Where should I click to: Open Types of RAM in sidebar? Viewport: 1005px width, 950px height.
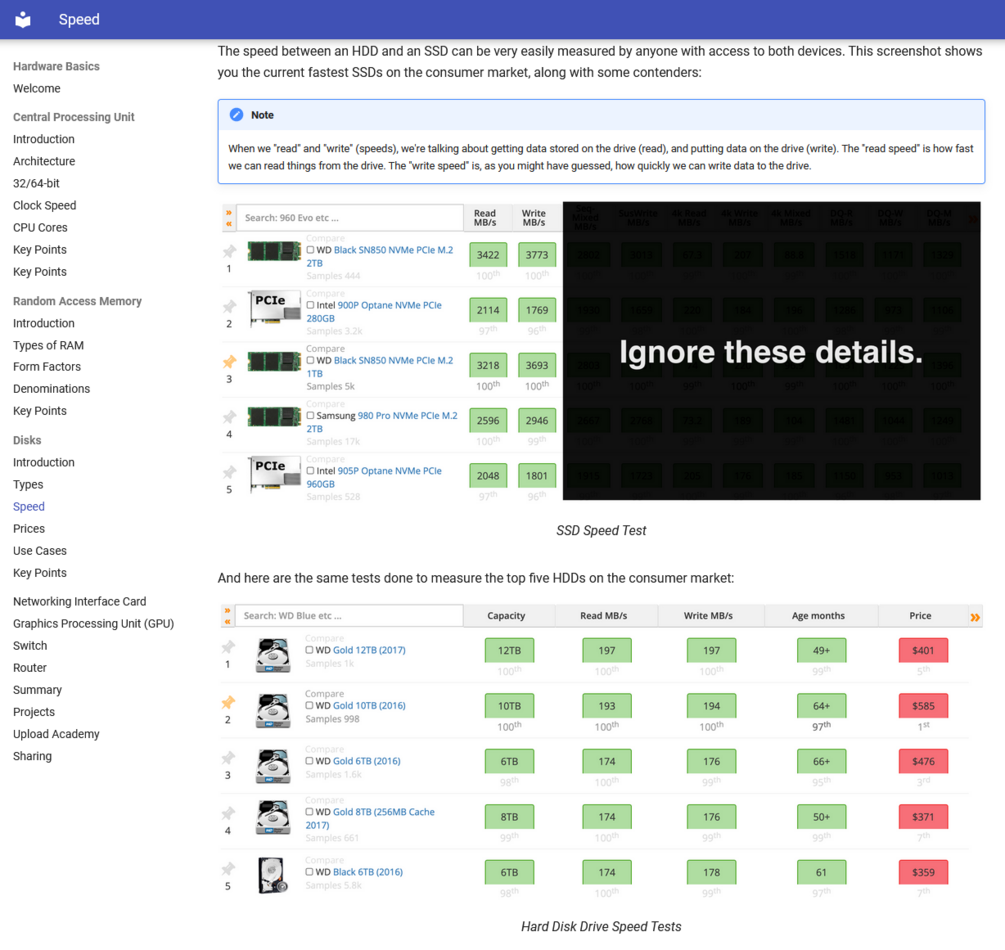[49, 345]
